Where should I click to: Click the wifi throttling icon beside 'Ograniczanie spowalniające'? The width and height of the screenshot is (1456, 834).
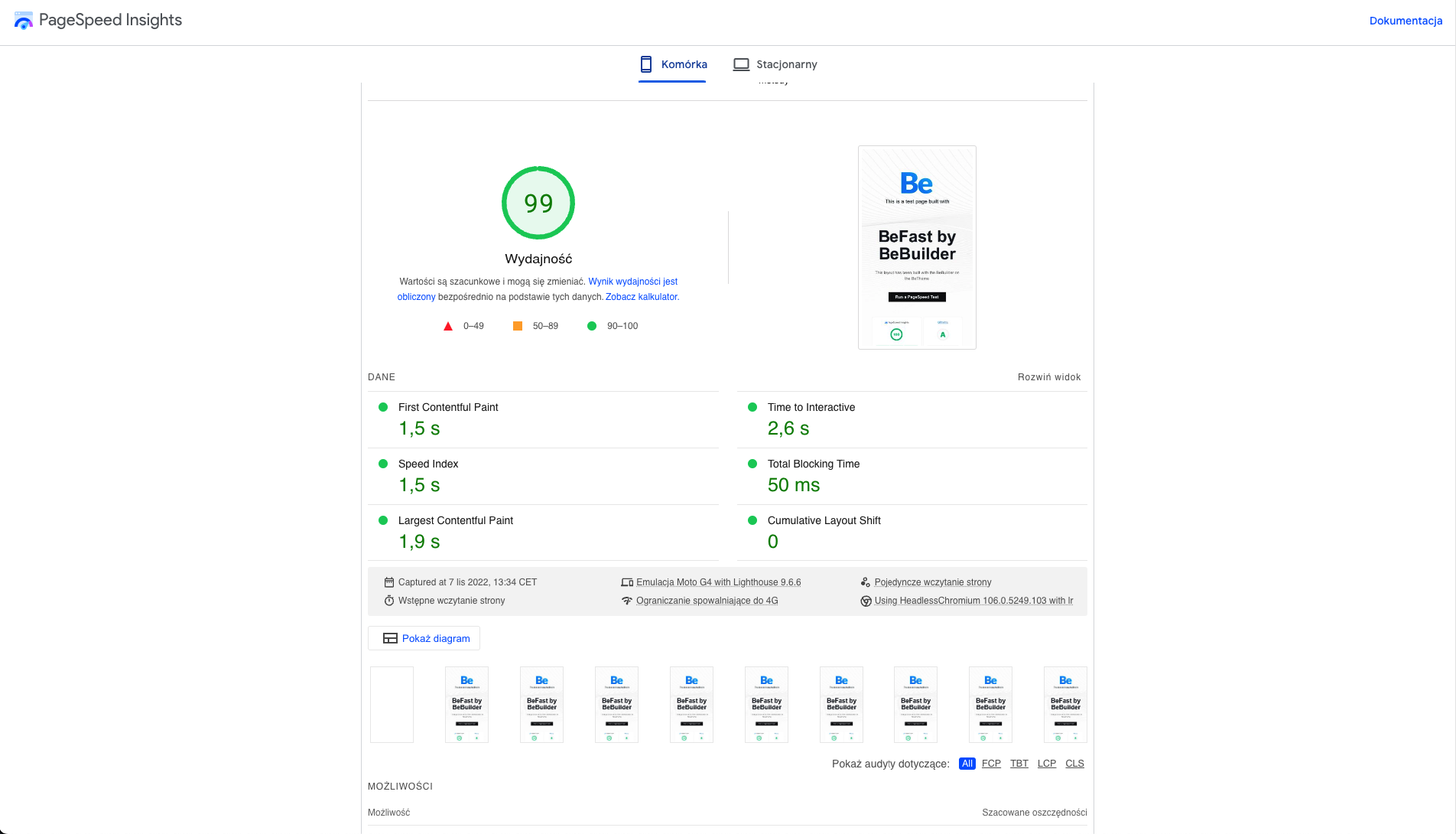pos(627,601)
